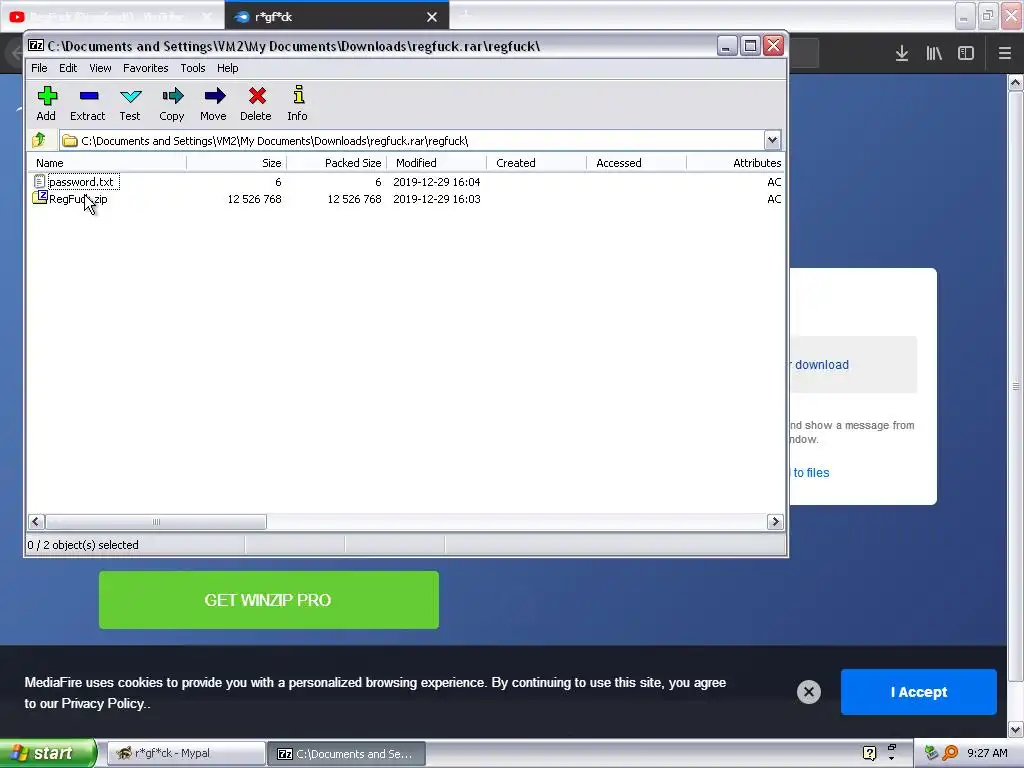Sort by Accessed column header
1024x768 pixels.
637,163
